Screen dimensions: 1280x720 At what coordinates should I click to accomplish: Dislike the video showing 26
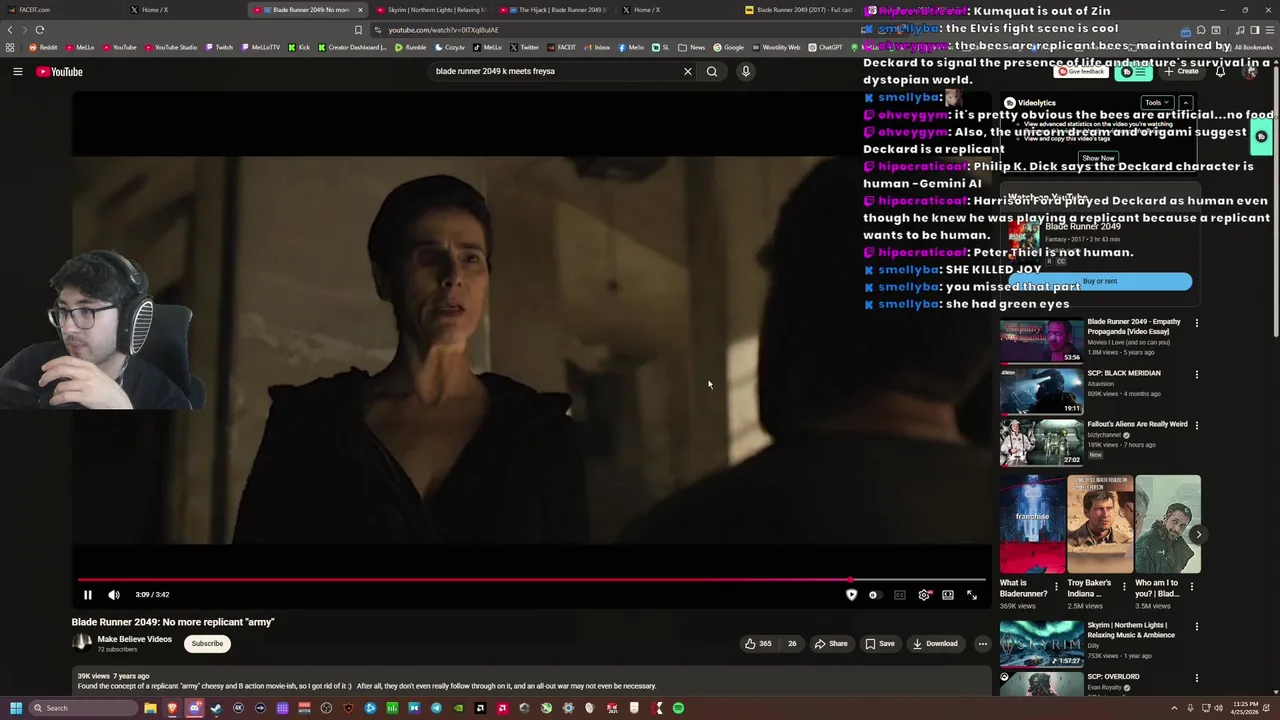791,644
